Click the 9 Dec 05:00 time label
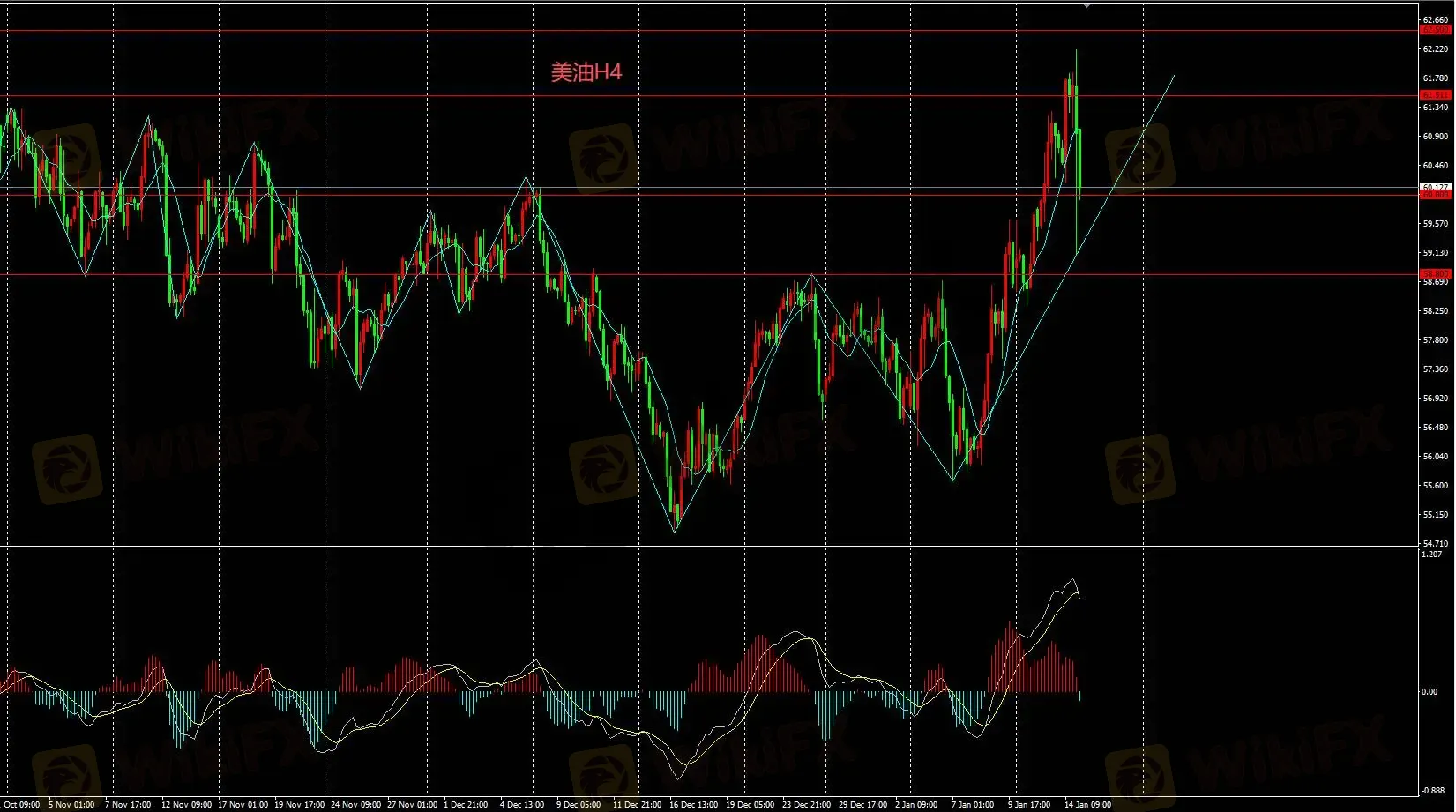Image resolution: width=1456 pixels, height=812 pixels. [579, 805]
